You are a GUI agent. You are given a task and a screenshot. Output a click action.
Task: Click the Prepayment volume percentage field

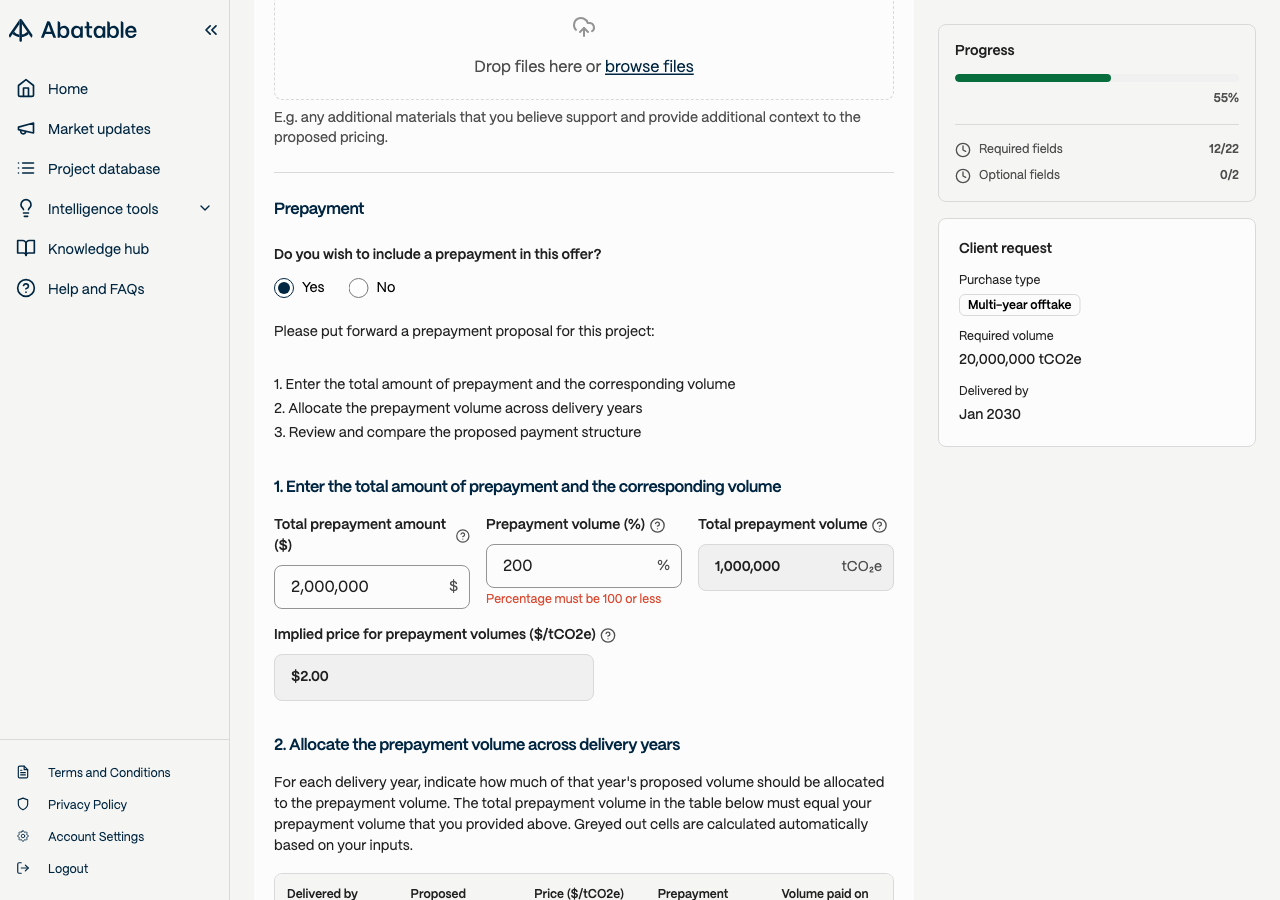572,566
